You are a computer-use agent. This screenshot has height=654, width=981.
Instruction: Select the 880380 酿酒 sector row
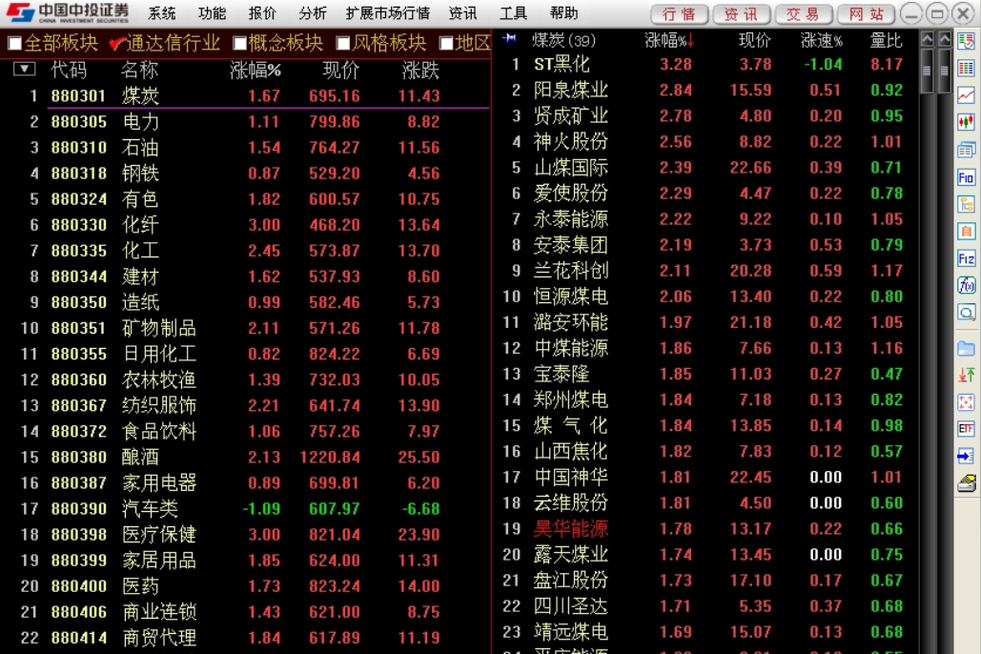245,457
